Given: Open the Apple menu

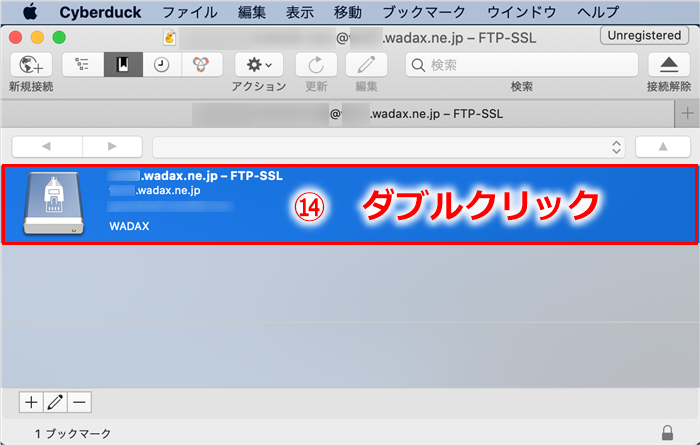Looking at the screenshot, I should [x=30, y=12].
